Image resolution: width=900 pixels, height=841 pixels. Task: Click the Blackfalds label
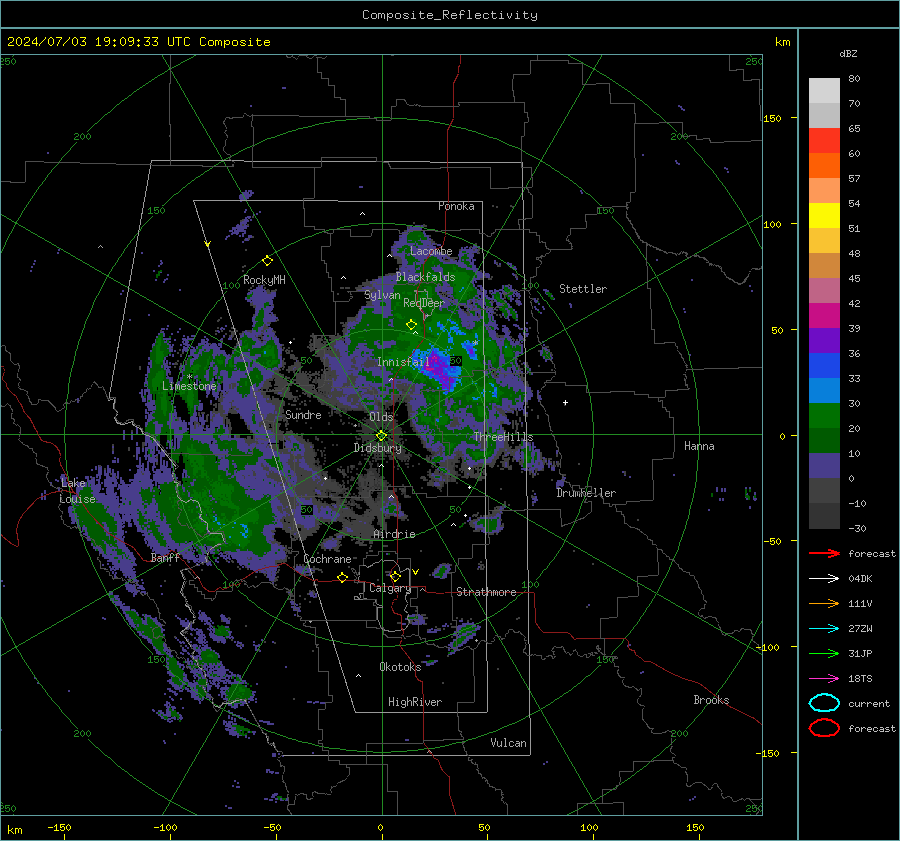point(425,277)
